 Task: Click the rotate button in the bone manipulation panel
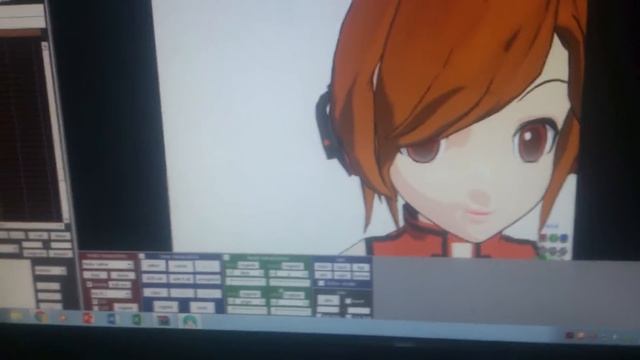coord(180,266)
